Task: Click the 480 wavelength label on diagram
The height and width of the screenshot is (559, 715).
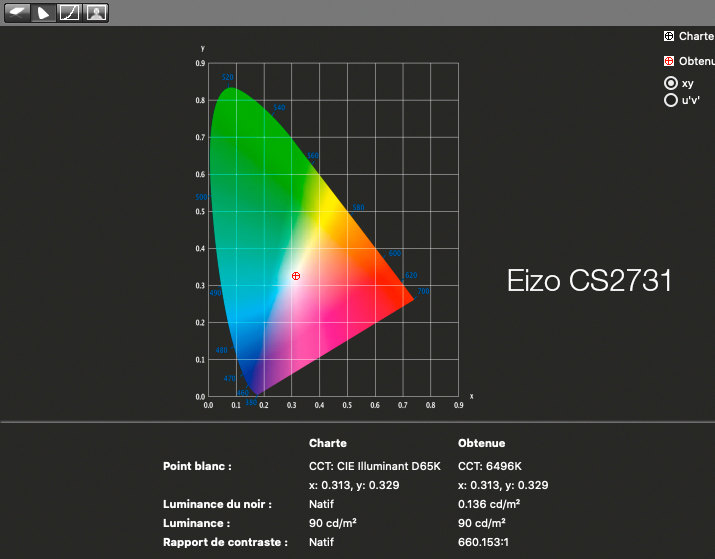Action: [221, 350]
